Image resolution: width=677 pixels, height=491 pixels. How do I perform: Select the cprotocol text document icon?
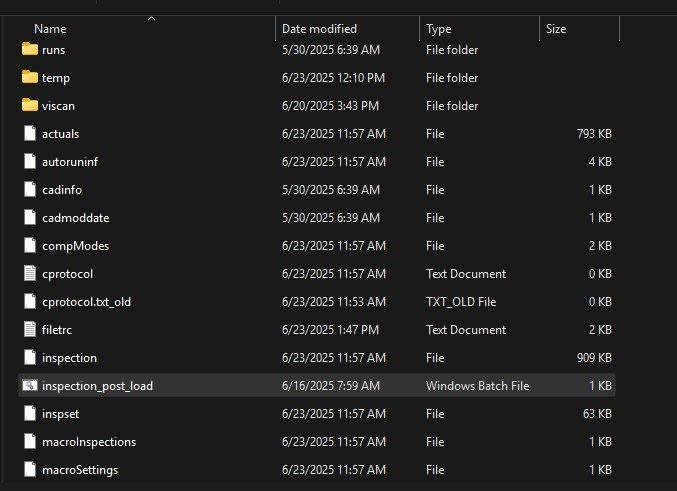pos(30,273)
